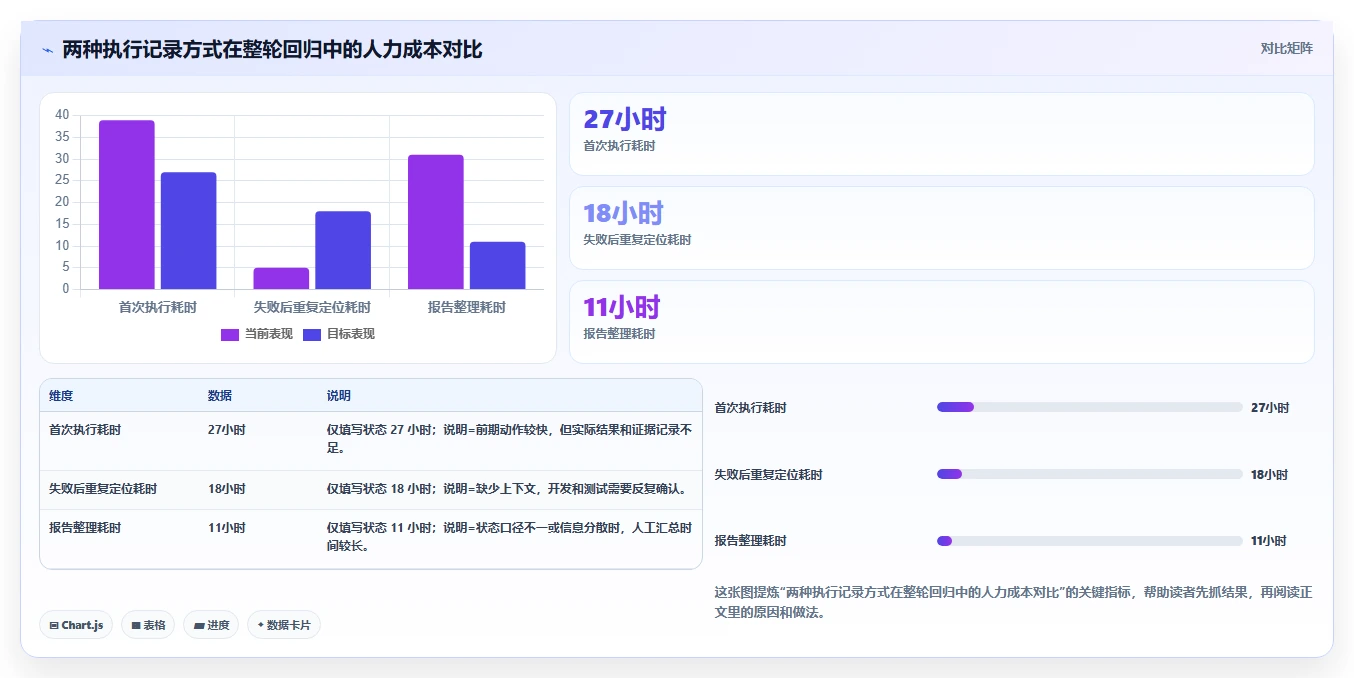Click the 报告整理耗时 x-axis label
The width and height of the screenshot is (1354, 678).
point(467,307)
